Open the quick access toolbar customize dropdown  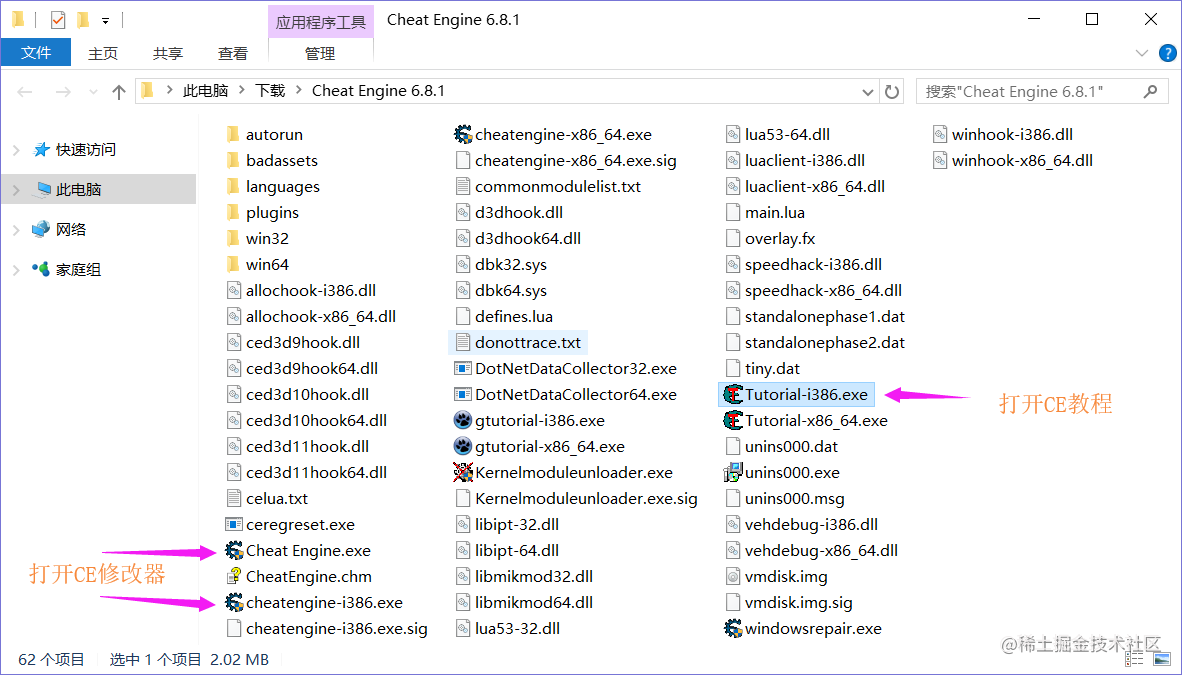(x=106, y=20)
